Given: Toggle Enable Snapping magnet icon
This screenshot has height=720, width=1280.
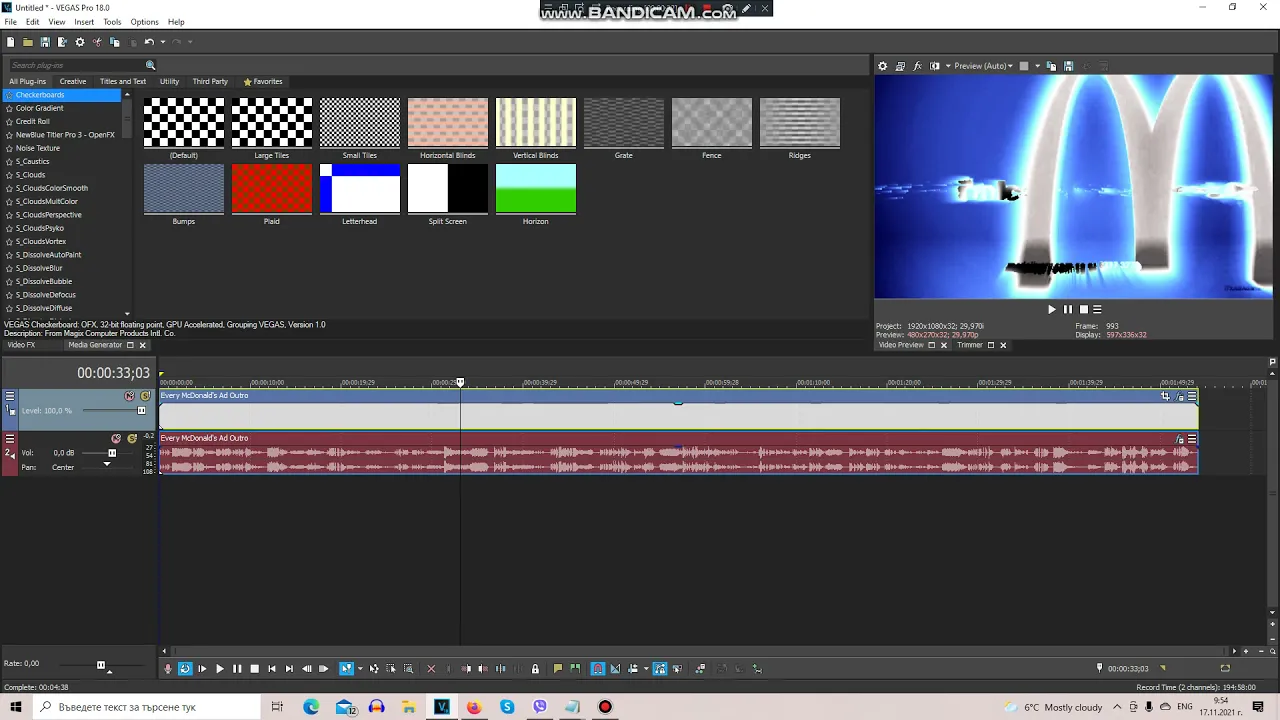Looking at the screenshot, I should 597,669.
